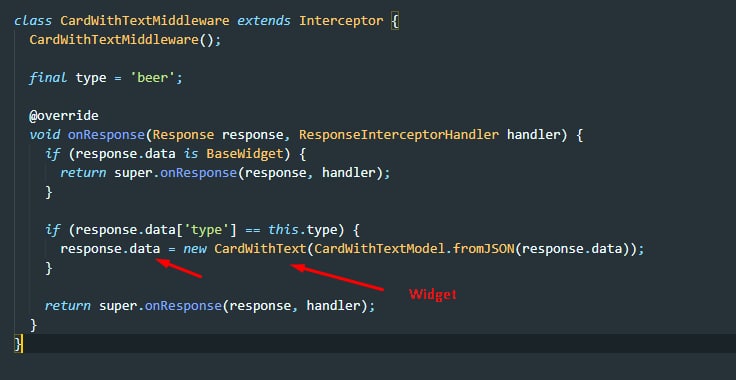
Task: Click 'response.data' on the assignment line's left side
Action: (110, 249)
